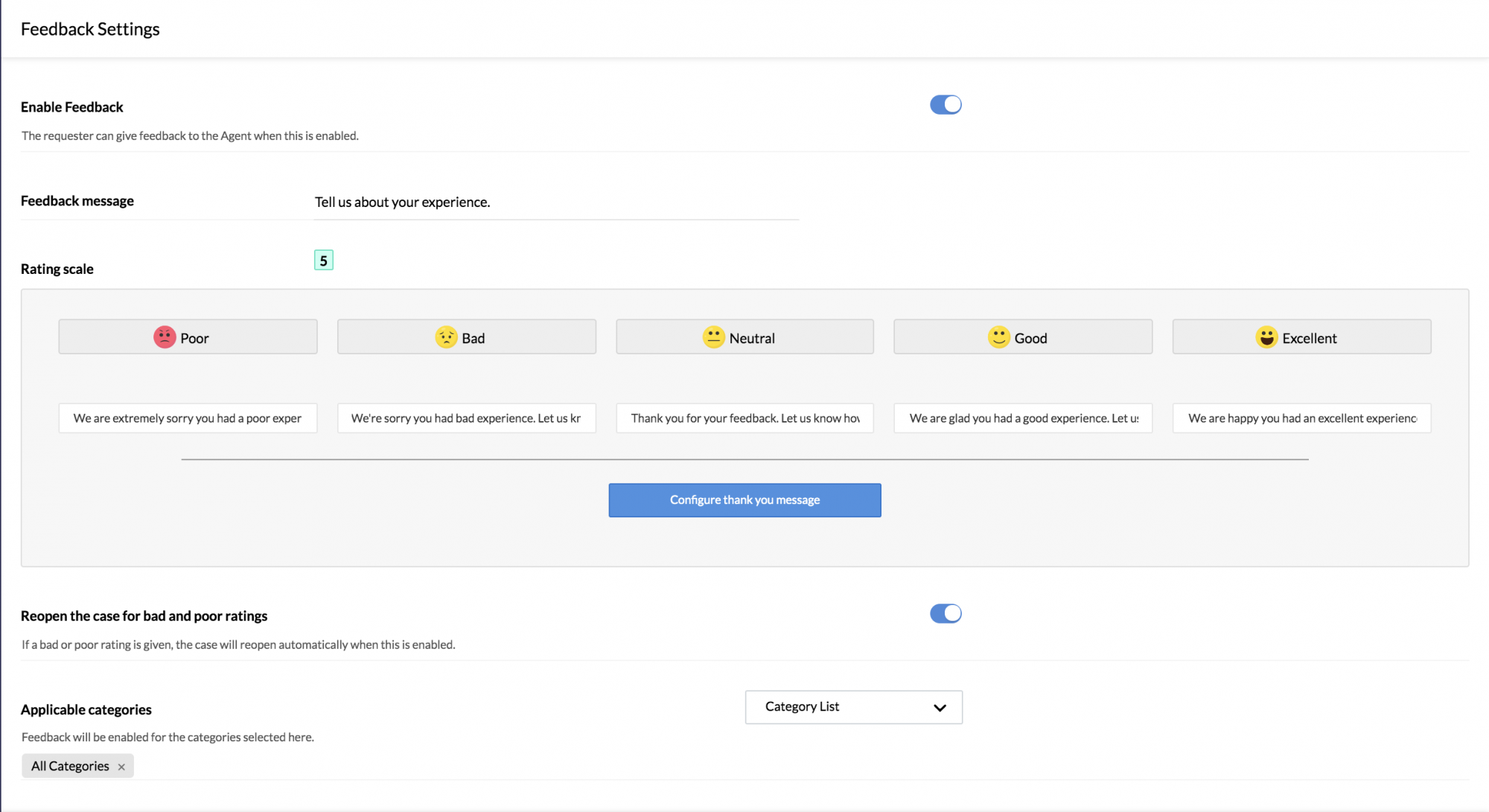Remove the All Categories tag
The height and width of the screenshot is (812, 1489).
(x=121, y=767)
